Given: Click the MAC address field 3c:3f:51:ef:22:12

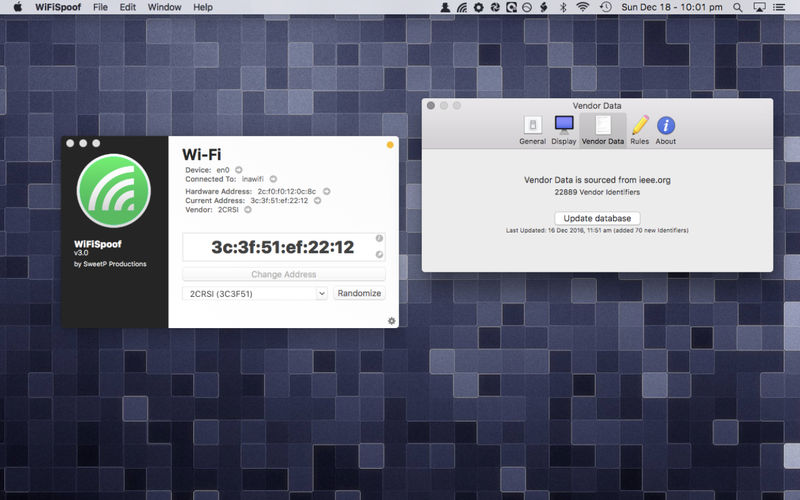Looking at the screenshot, I should click(x=282, y=247).
